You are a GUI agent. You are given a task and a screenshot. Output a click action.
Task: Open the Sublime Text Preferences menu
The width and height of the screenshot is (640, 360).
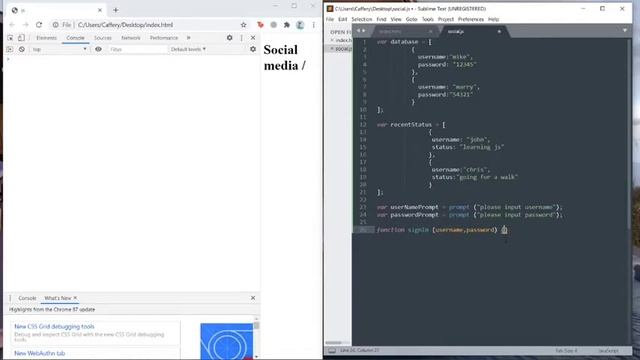click(x=471, y=19)
